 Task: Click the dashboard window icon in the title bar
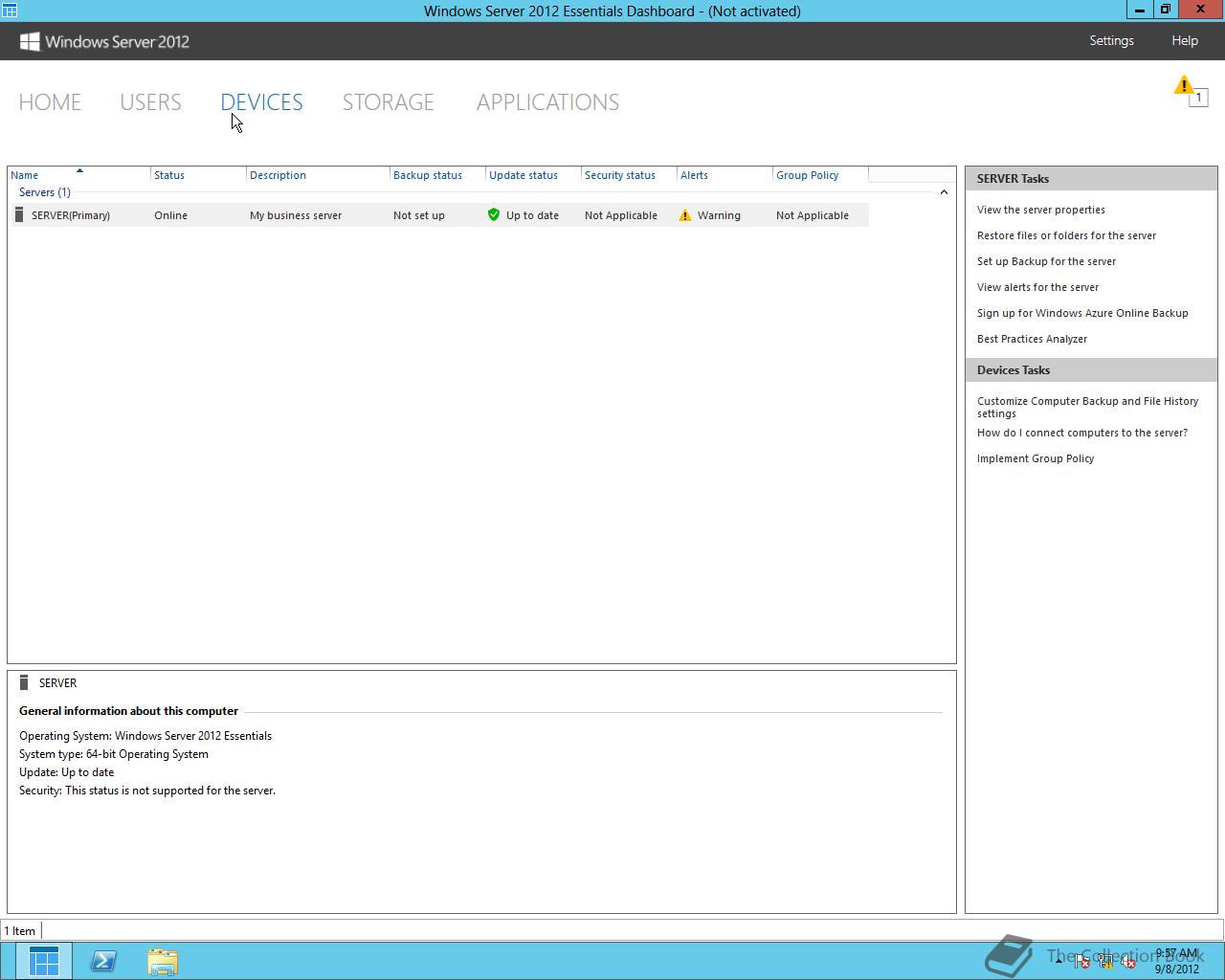(10, 11)
